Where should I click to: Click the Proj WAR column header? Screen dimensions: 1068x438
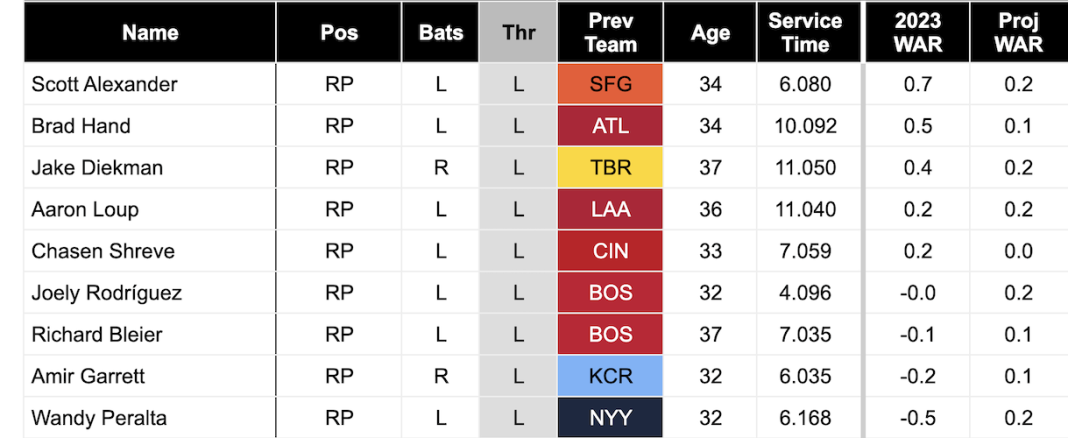(1018, 32)
